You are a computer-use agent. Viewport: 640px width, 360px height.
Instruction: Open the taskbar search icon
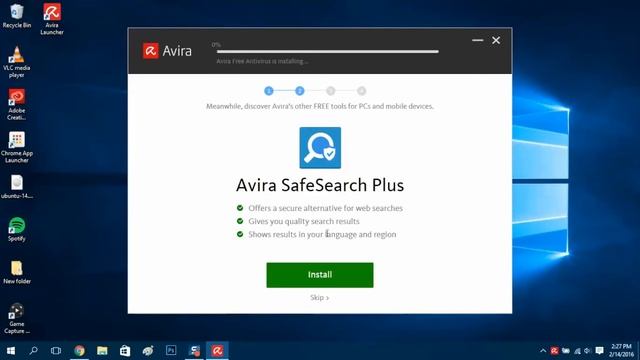(x=33, y=351)
